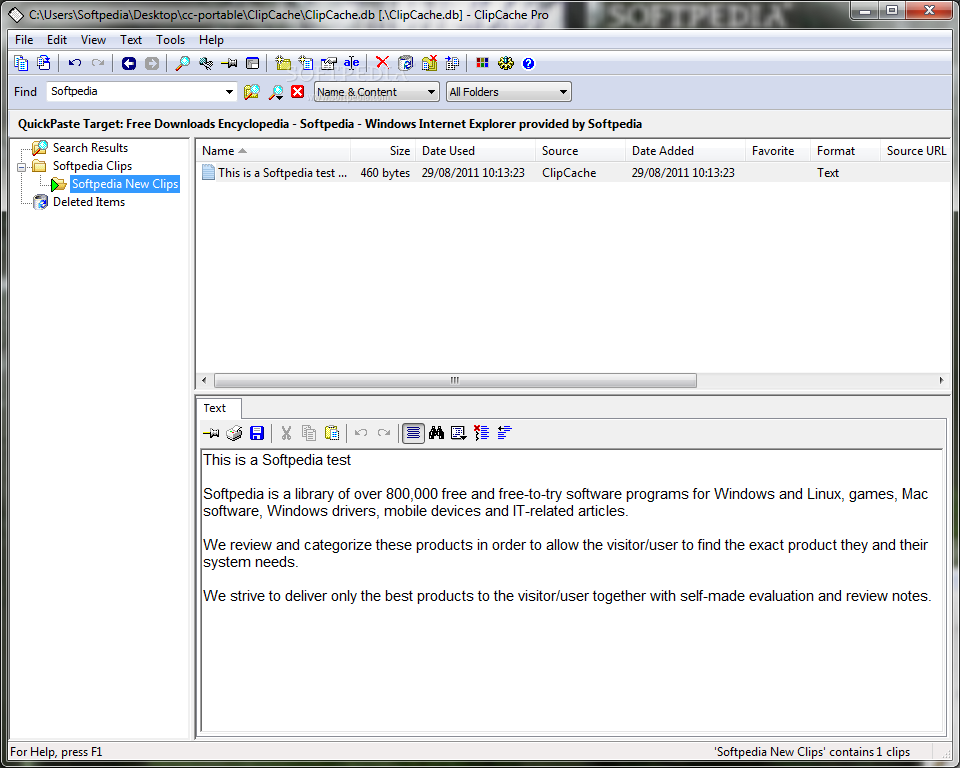Click the binoculars Find text icon
The width and height of the screenshot is (960, 768).
(x=436, y=433)
